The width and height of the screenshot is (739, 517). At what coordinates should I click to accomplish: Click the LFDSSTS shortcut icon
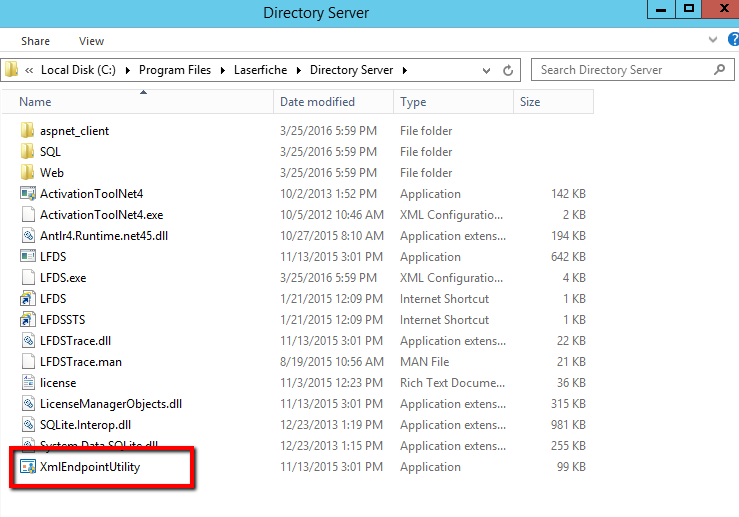pyautogui.click(x=28, y=320)
